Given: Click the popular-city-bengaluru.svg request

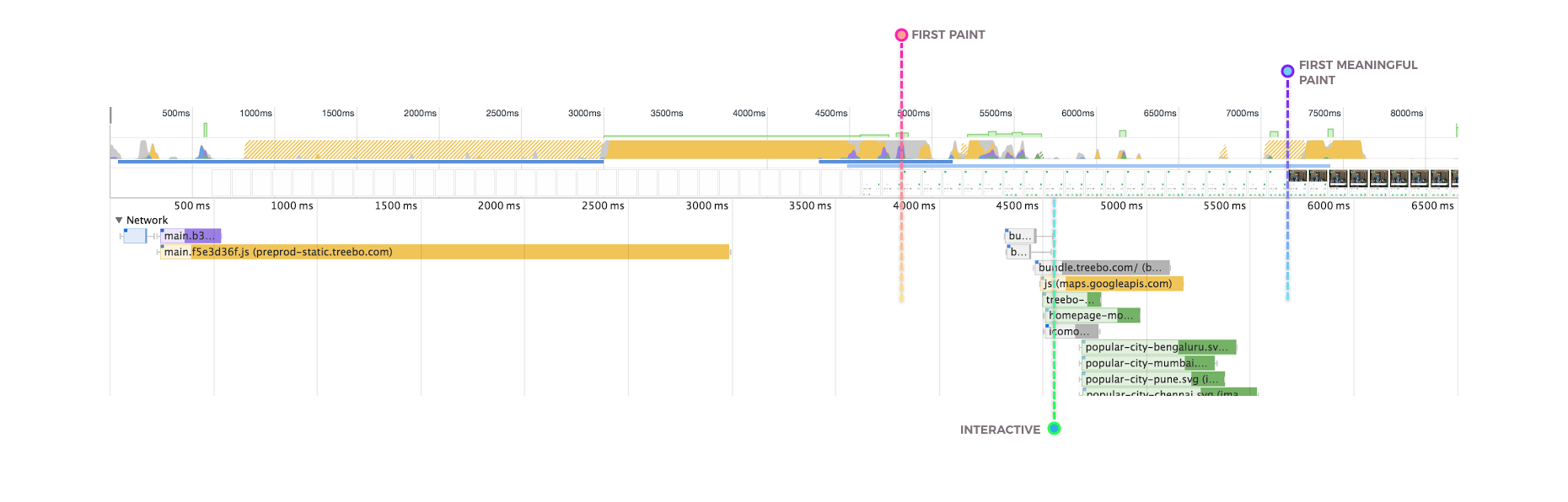Looking at the screenshot, I should tap(1158, 347).
